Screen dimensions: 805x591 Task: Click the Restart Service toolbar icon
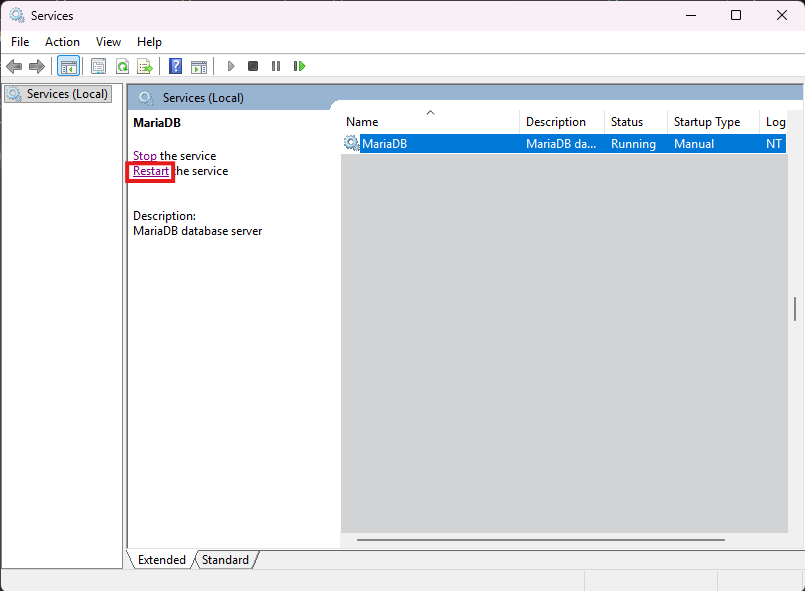pyautogui.click(x=299, y=66)
